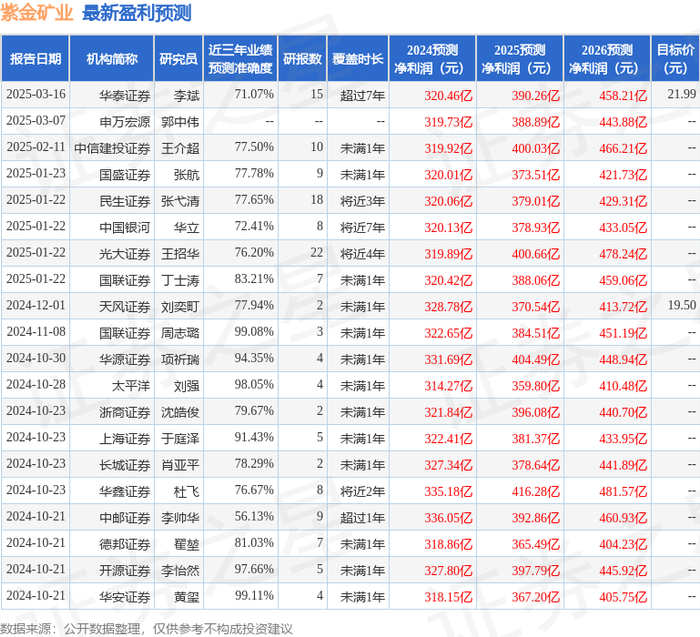Click the 数据来源 footer note
The height and width of the screenshot is (637, 700).
click(146, 629)
